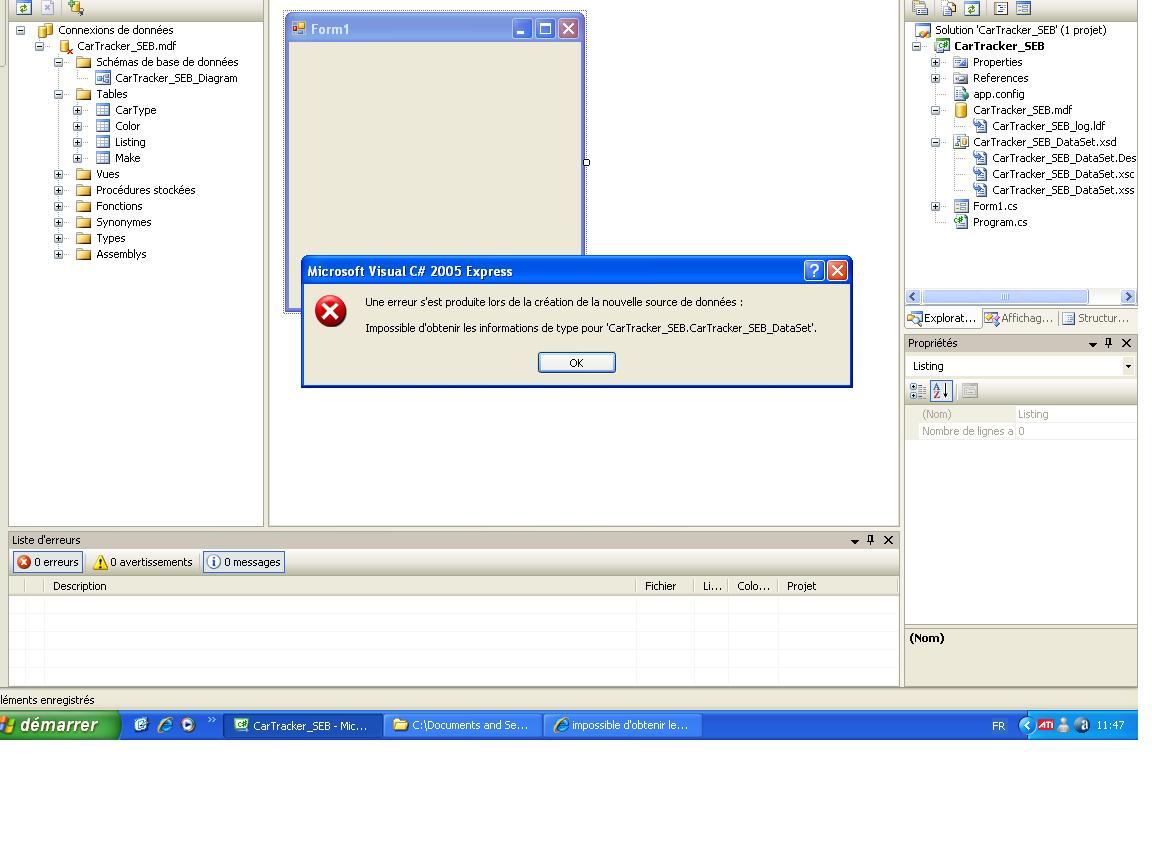Open the C:\Documents and Se... taskbar button
Viewport: 1152px width, 864px height.
[x=462, y=725]
